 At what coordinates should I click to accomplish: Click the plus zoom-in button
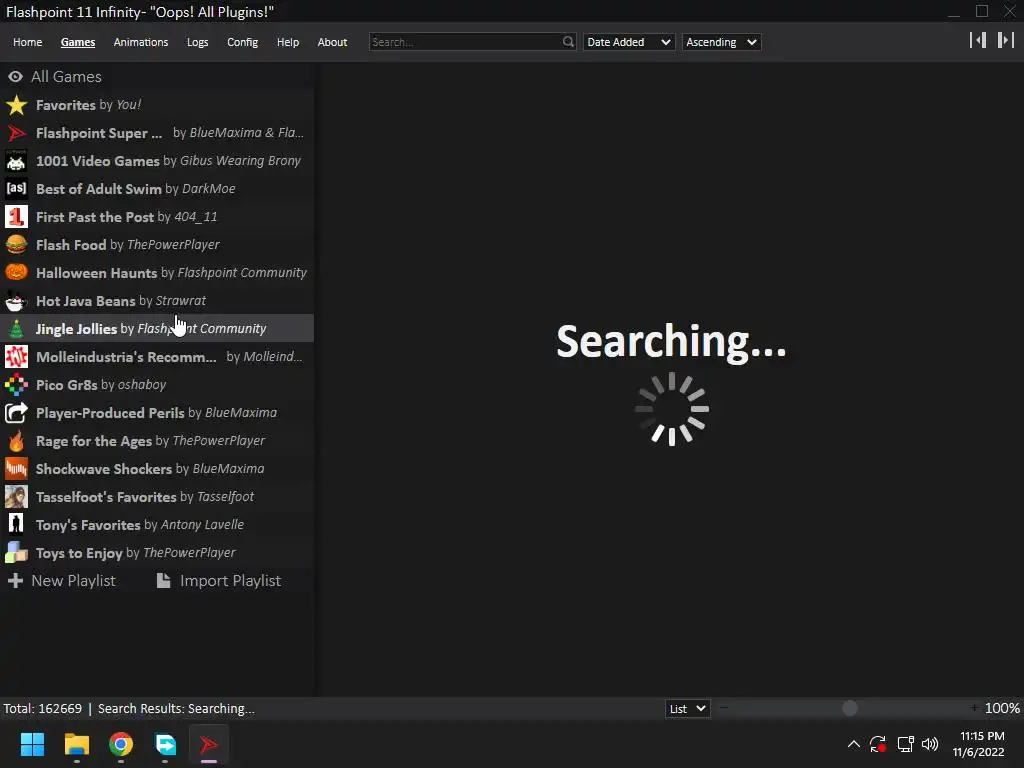pyautogui.click(x=974, y=708)
